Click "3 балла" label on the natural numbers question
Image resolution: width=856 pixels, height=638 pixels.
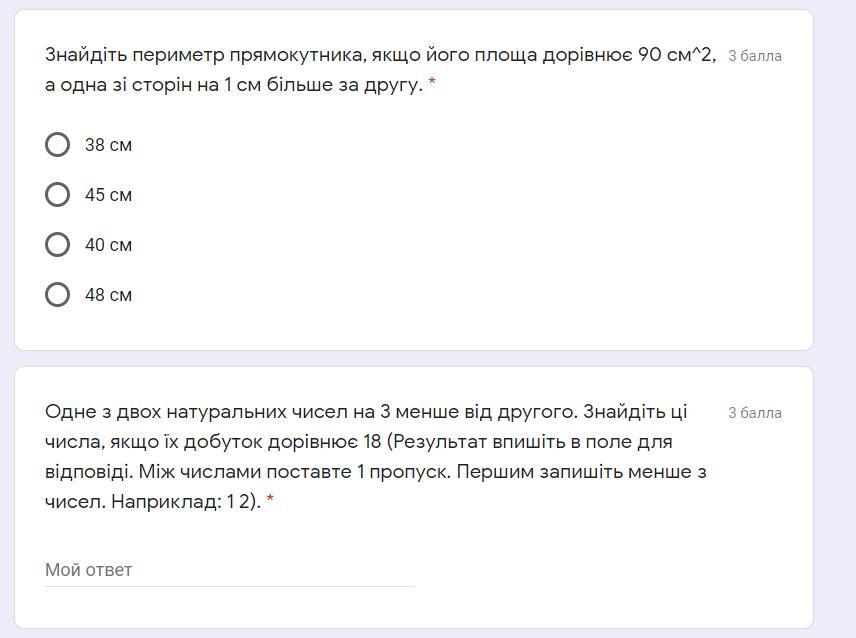point(755,413)
